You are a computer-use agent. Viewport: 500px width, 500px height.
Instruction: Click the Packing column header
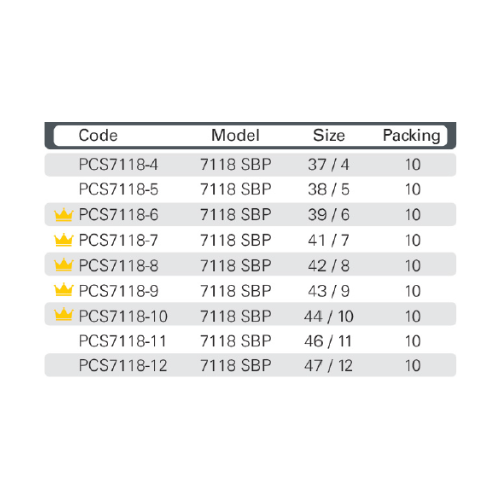[412, 136]
